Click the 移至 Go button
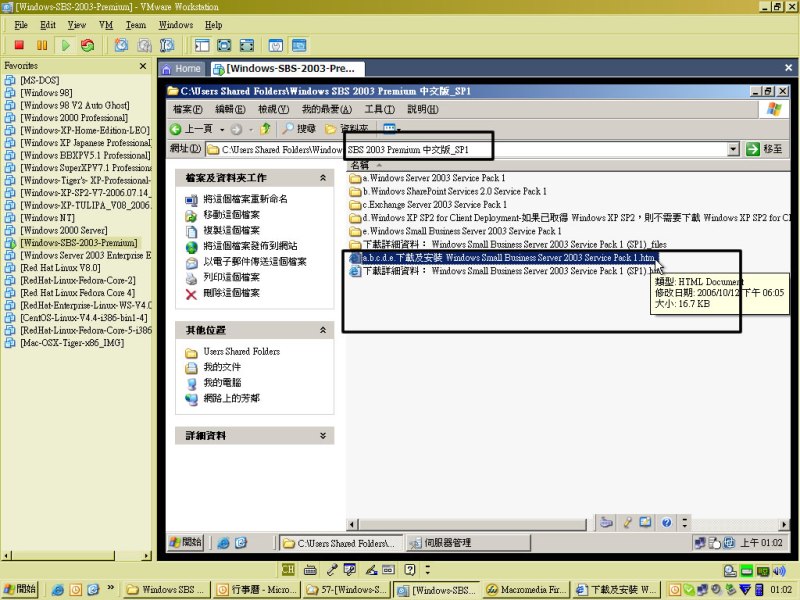 point(764,149)
